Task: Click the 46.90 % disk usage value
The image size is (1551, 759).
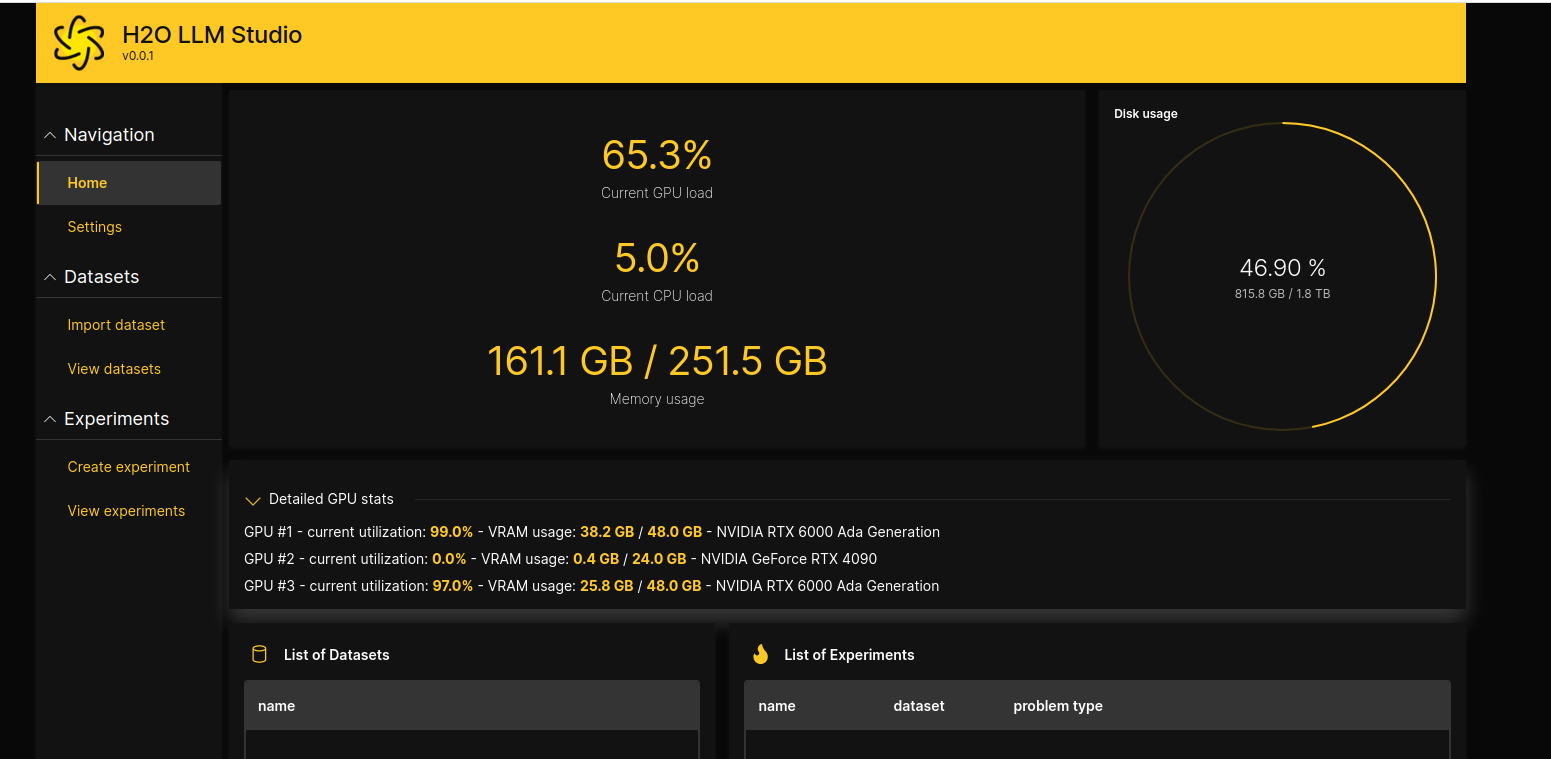Action: click(x=1283, y=268)
